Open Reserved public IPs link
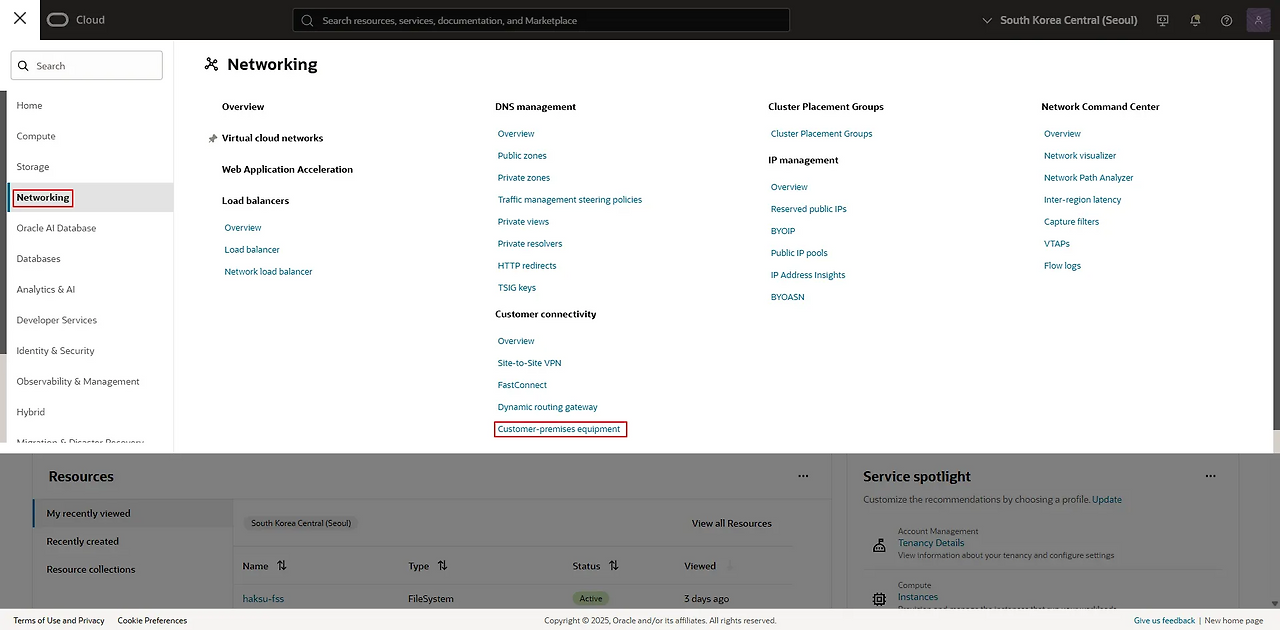The height and width of the screenshot is (630, 1280). coord(808,209)
